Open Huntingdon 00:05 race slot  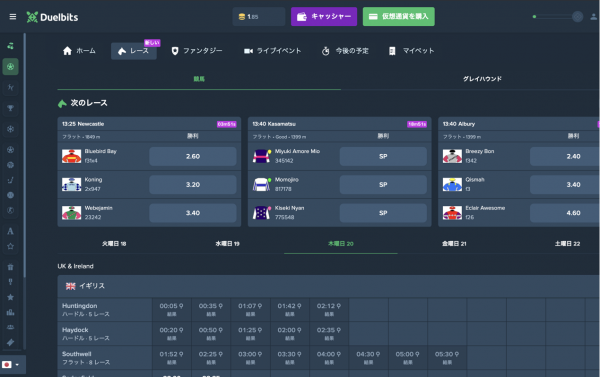(171, 310)
